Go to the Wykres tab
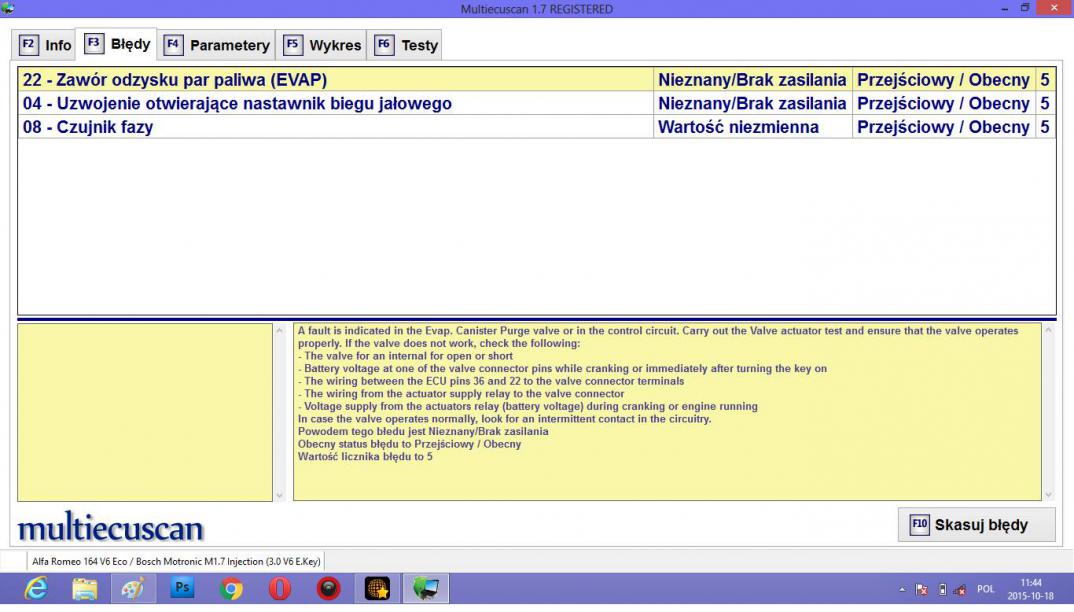The width and height of the screenshot is (1074, 612). [x=324, y=45]
